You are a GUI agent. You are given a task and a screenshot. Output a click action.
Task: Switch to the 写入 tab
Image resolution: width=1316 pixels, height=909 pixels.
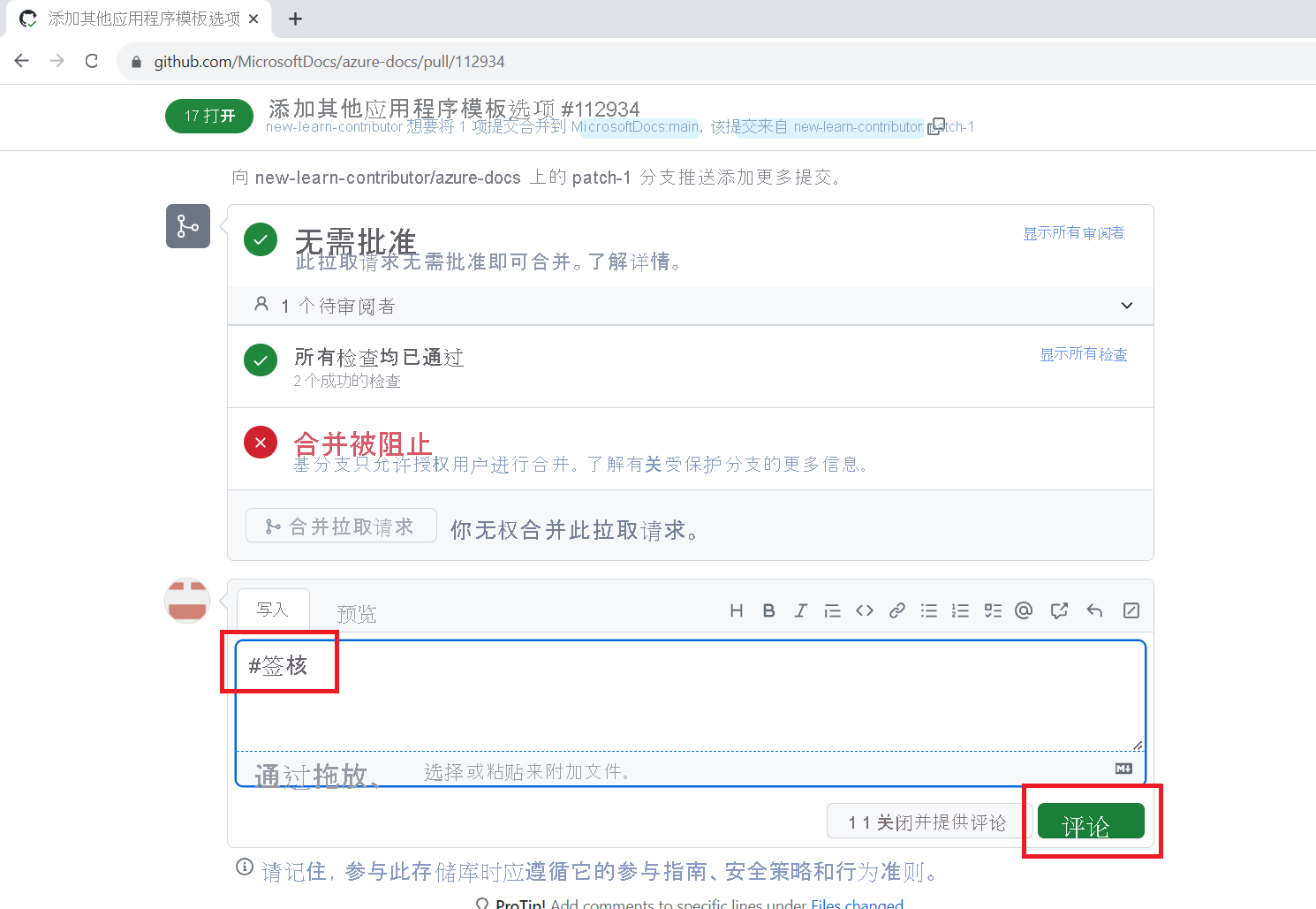click(x=273, y=610)
